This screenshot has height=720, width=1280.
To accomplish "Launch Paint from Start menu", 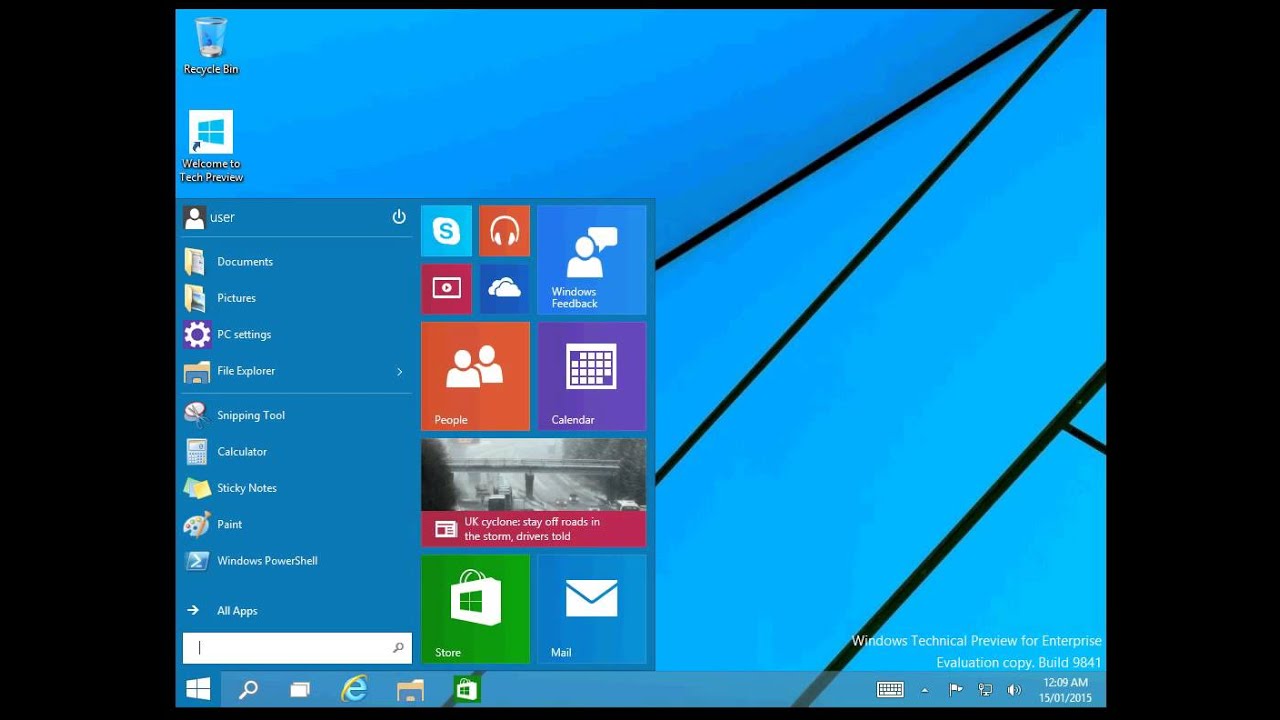I will point(297,524).
